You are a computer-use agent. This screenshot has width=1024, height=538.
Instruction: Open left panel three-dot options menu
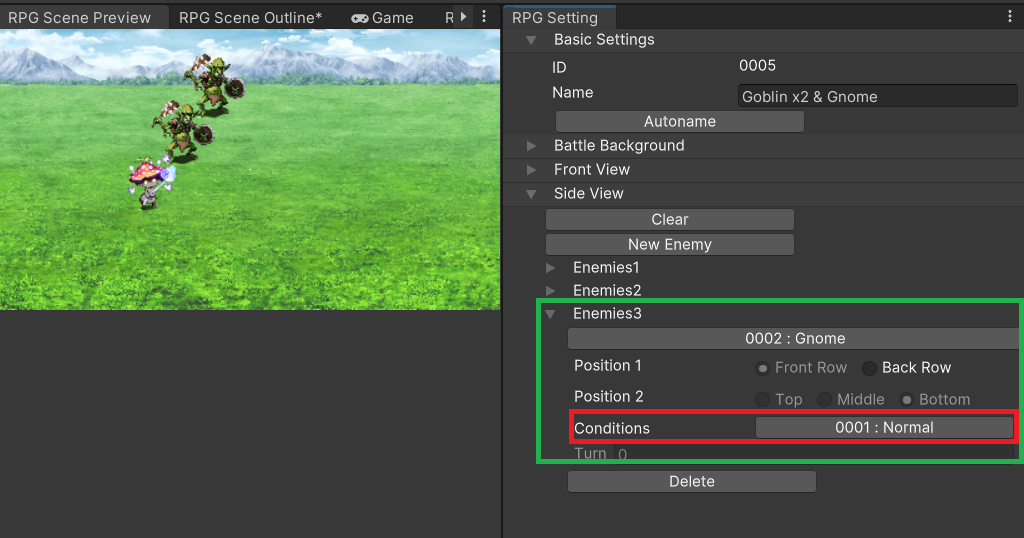[484, 16]
